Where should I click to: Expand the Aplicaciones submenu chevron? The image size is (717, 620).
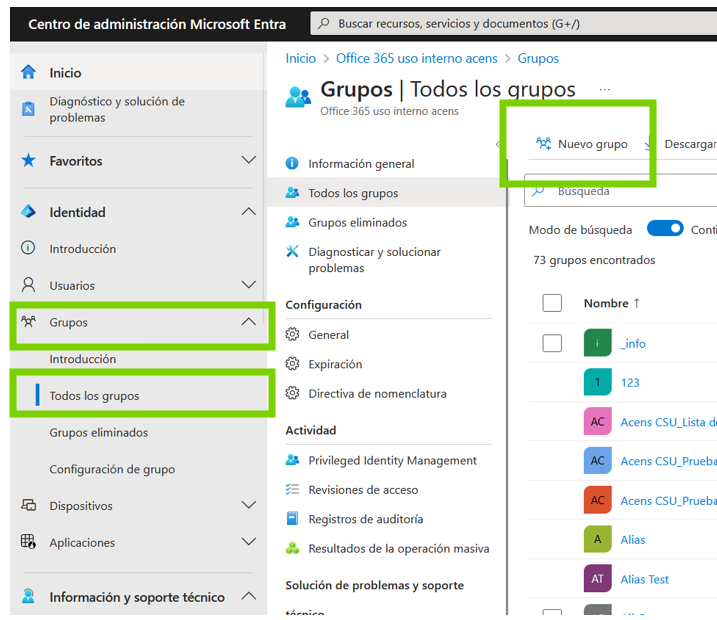point(249,542)
